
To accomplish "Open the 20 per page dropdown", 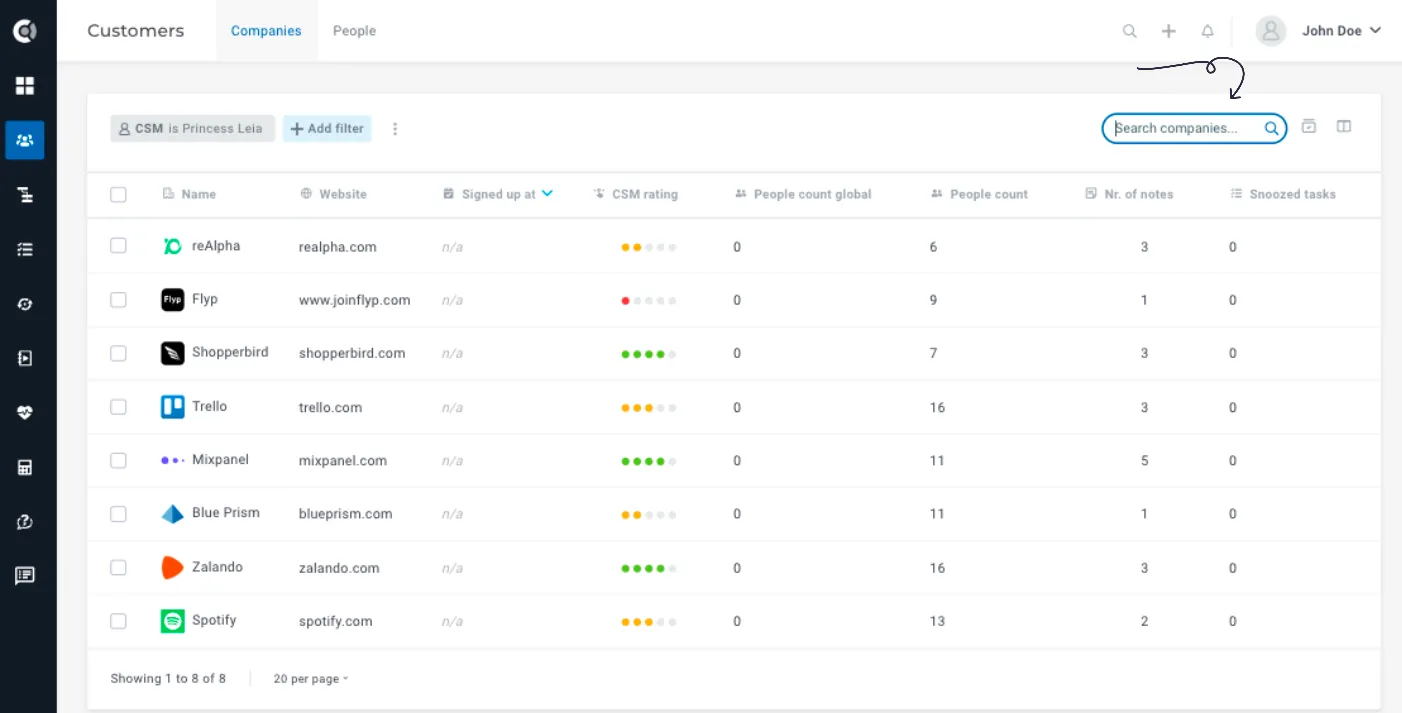I will (x=311, y=679).
